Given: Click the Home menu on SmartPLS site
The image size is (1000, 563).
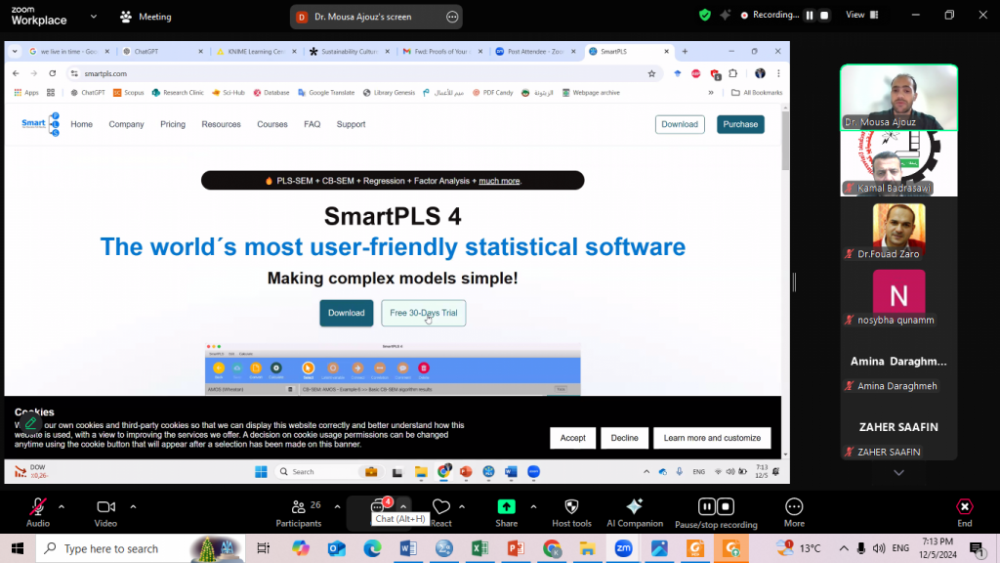Looking at the screenshot, I should (82, 124).
